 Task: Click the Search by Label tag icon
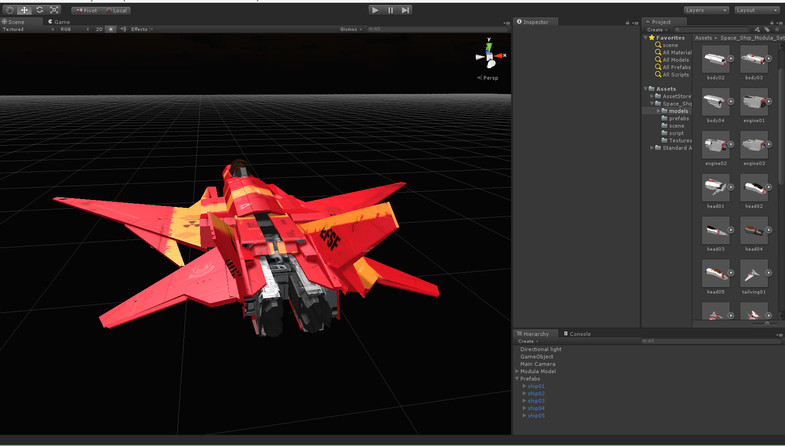tap(767, 30)
